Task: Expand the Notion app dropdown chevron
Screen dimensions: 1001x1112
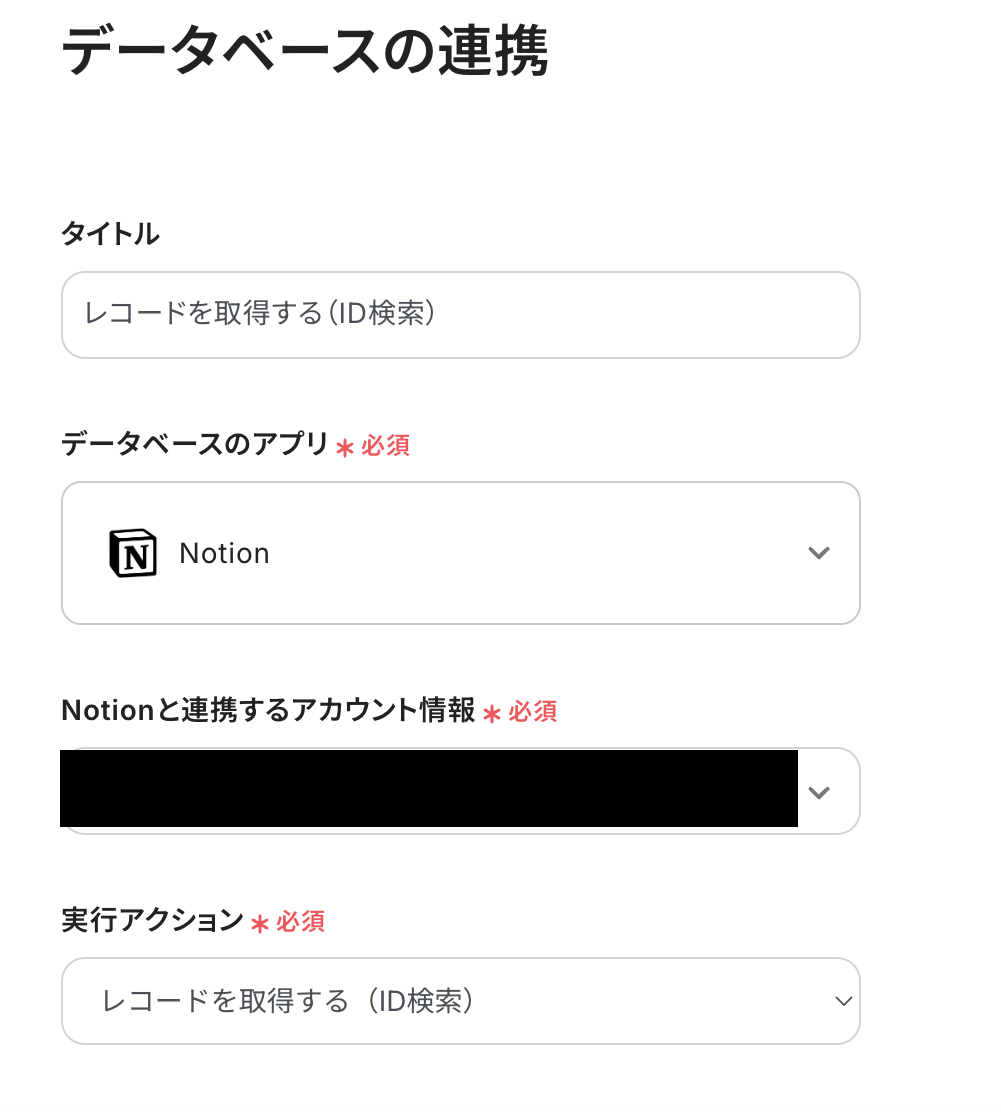Action: pyautogui.click(x=819, y=553)
